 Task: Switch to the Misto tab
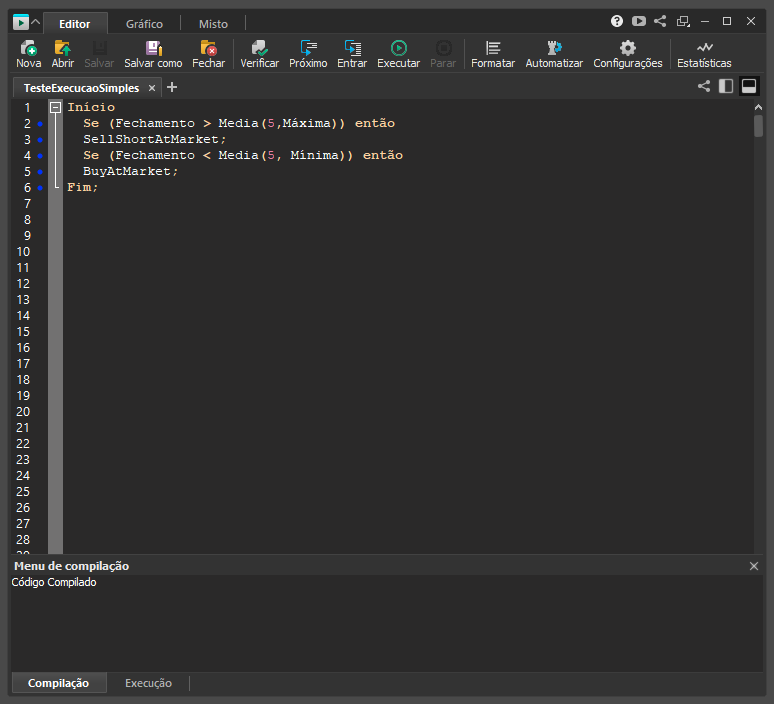point(213,24)
